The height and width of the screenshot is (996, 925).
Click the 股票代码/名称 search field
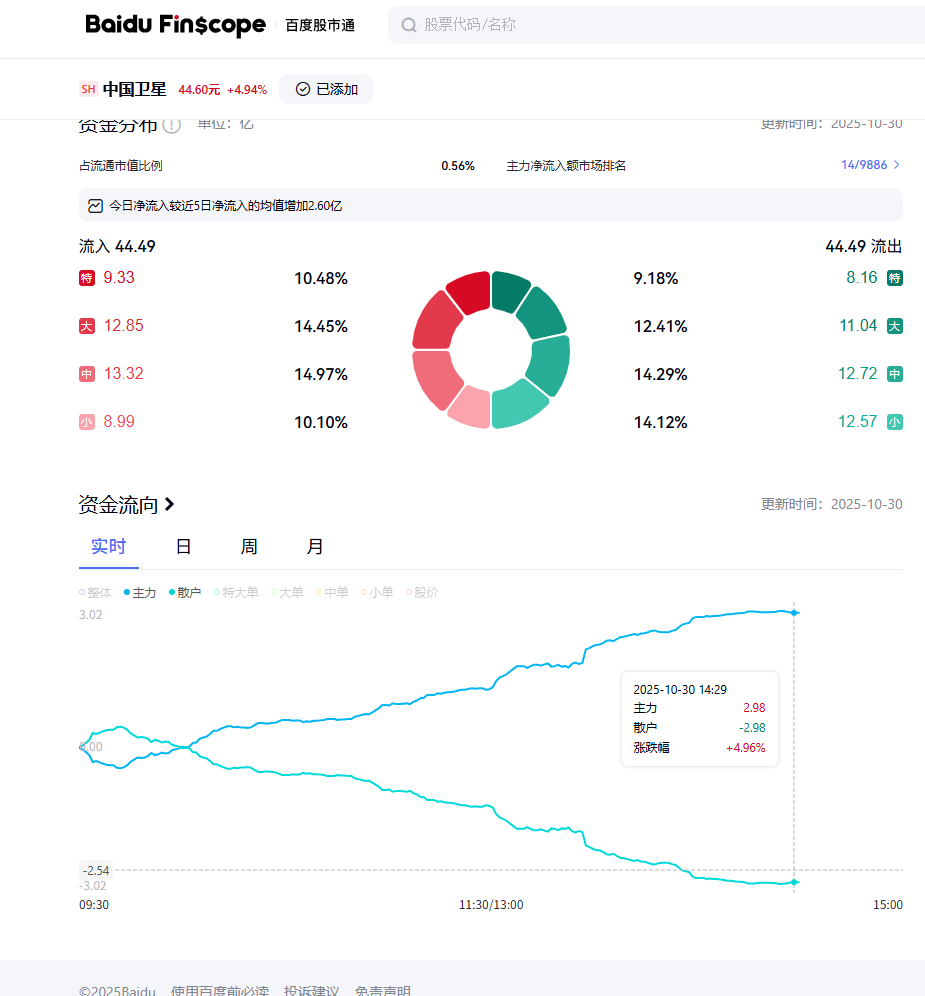click(656, 25)
